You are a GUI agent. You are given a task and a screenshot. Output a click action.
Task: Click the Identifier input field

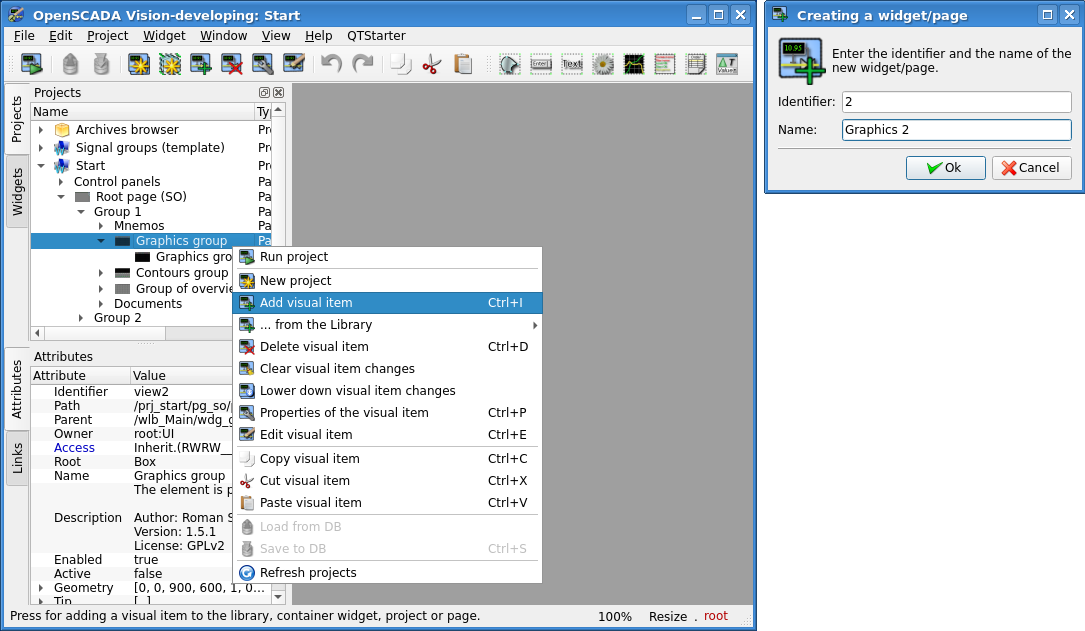click(x=956, y=102)
